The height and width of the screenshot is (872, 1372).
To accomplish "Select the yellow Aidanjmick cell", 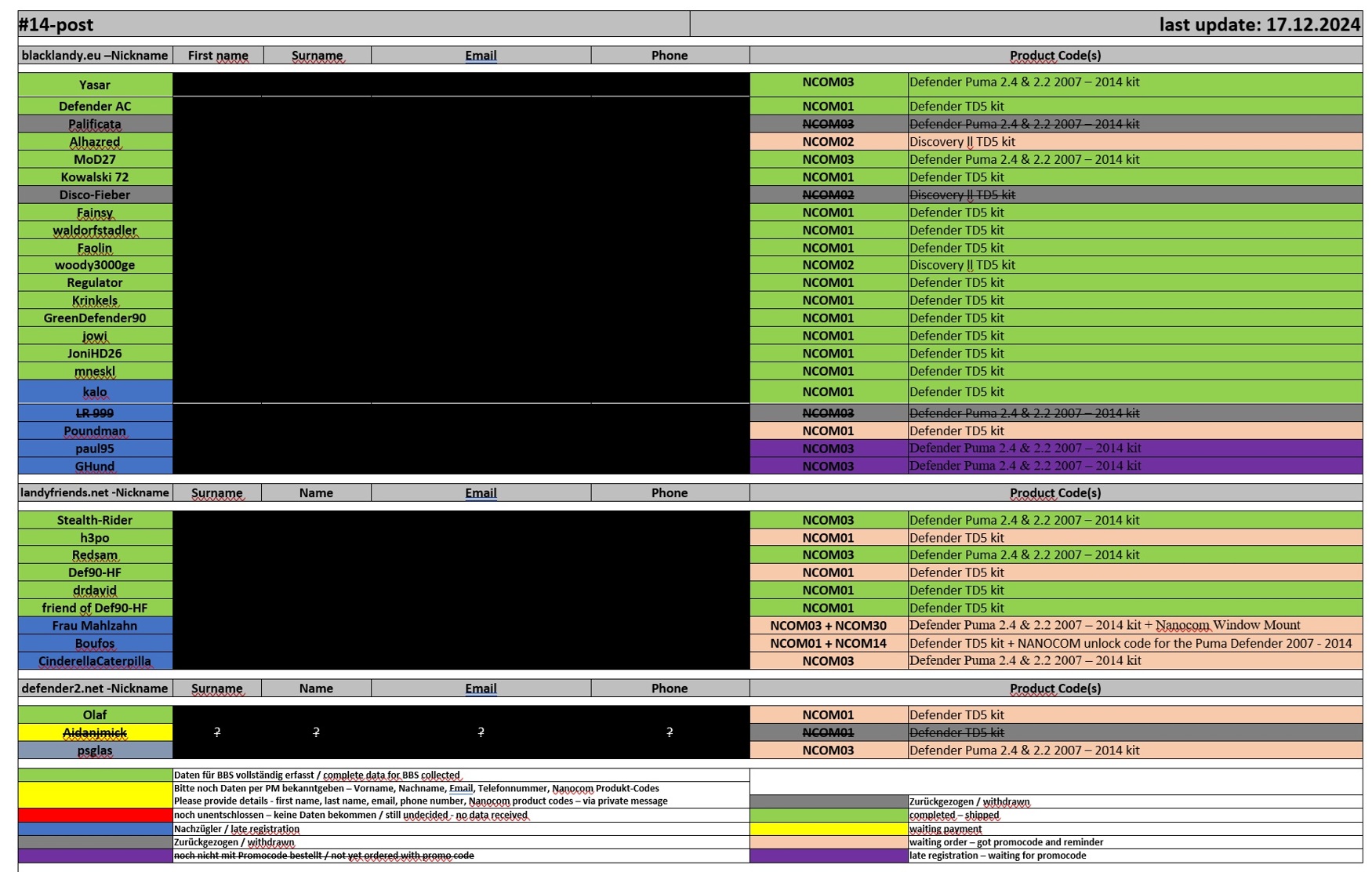I will click(x=95, y=732).
